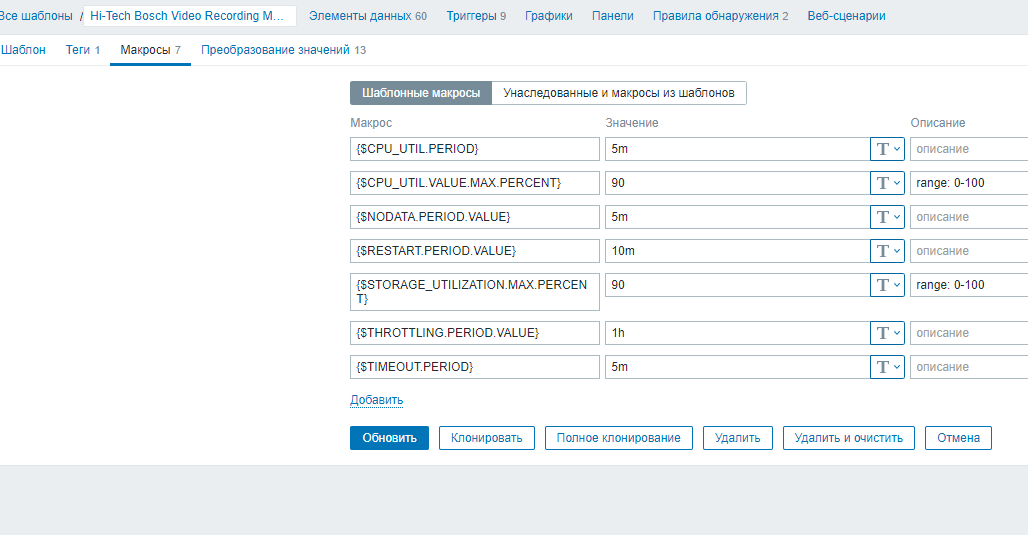Switch to Унаследованные и макросы из шаблонов
Image resolution: width=1028 pixels, height=535 pixels.
click(618, 93)
